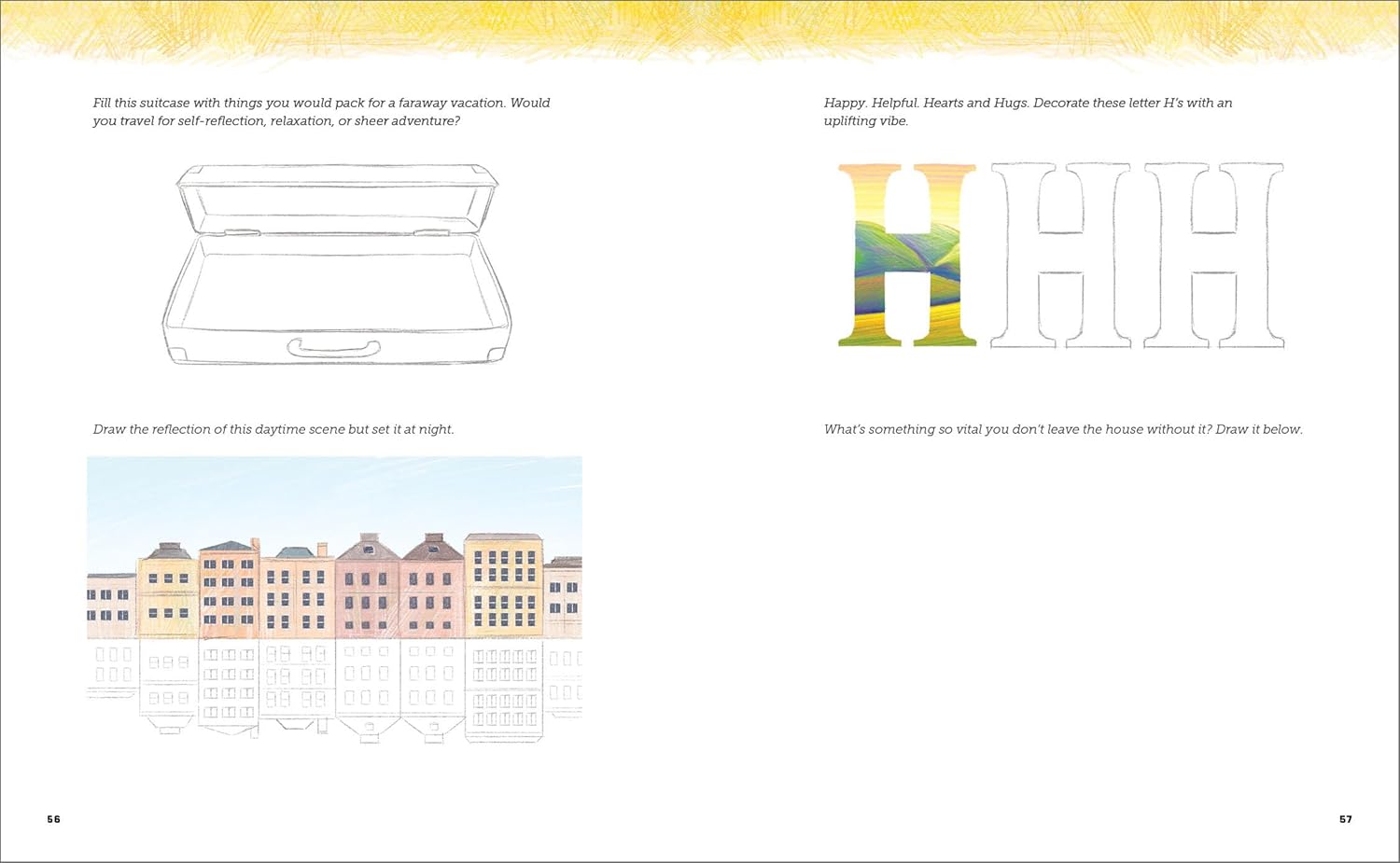Click the reflection outline of the tall yellow building
The height and width of the screenshot is (863, 1400).
tap(504, 689)
